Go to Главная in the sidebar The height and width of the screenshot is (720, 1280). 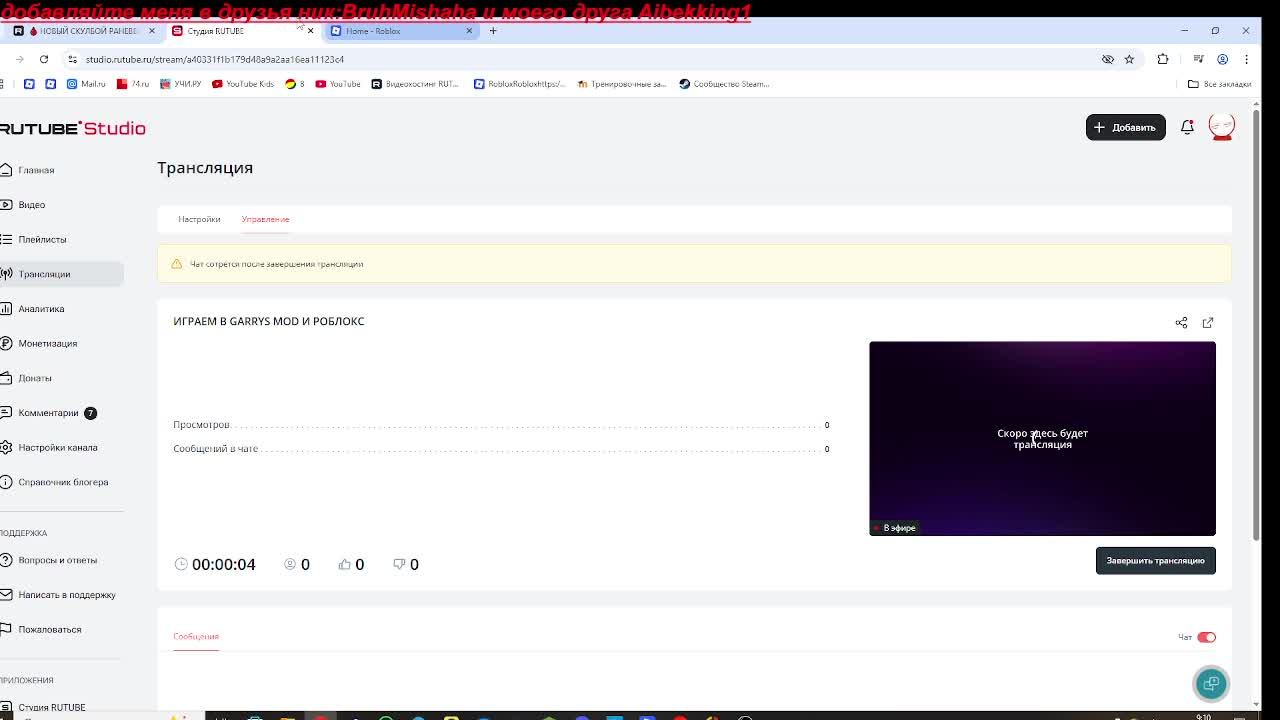[36, 170]
